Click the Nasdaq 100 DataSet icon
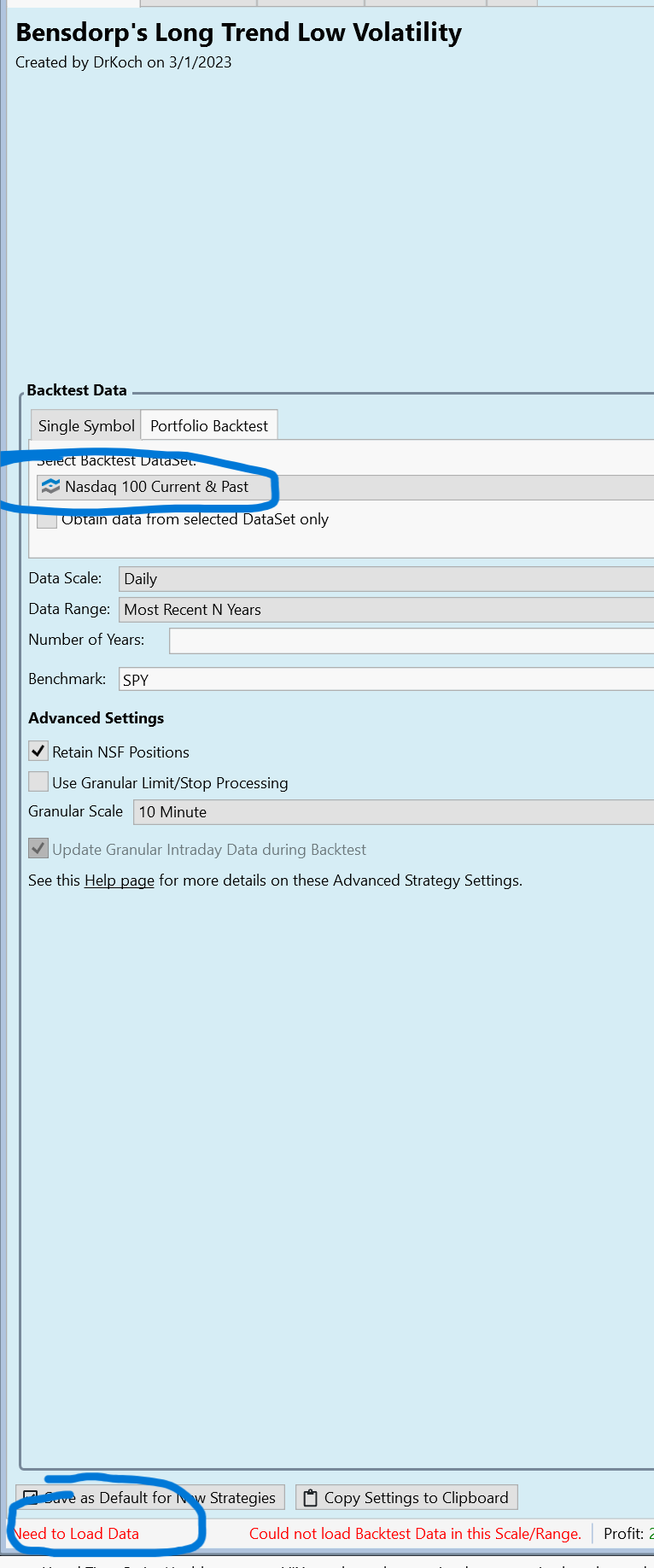Image resolution: width=654 pixels, height=1568 pixels. tap(51, 487)
